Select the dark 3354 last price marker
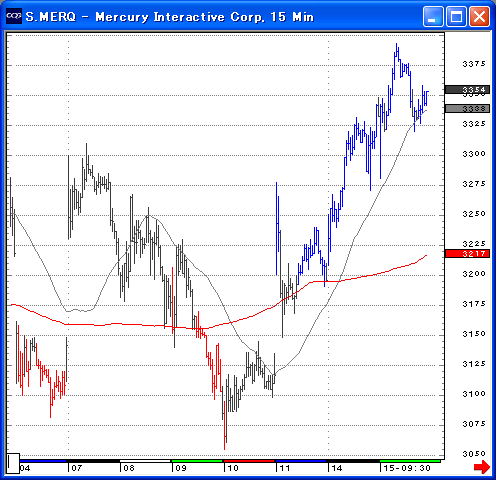Viewport: 496px width, 480px height. pos(467,89)
